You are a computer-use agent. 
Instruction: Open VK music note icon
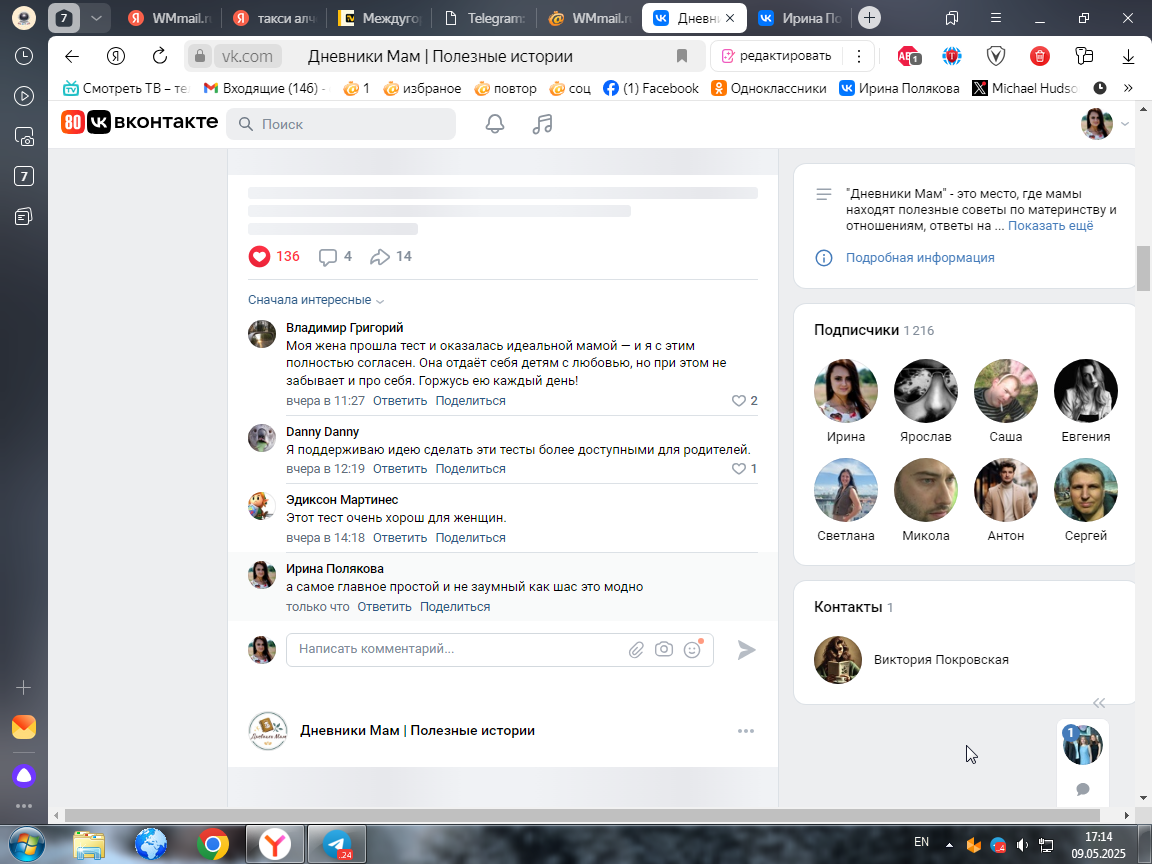click(x=542, y=123)
